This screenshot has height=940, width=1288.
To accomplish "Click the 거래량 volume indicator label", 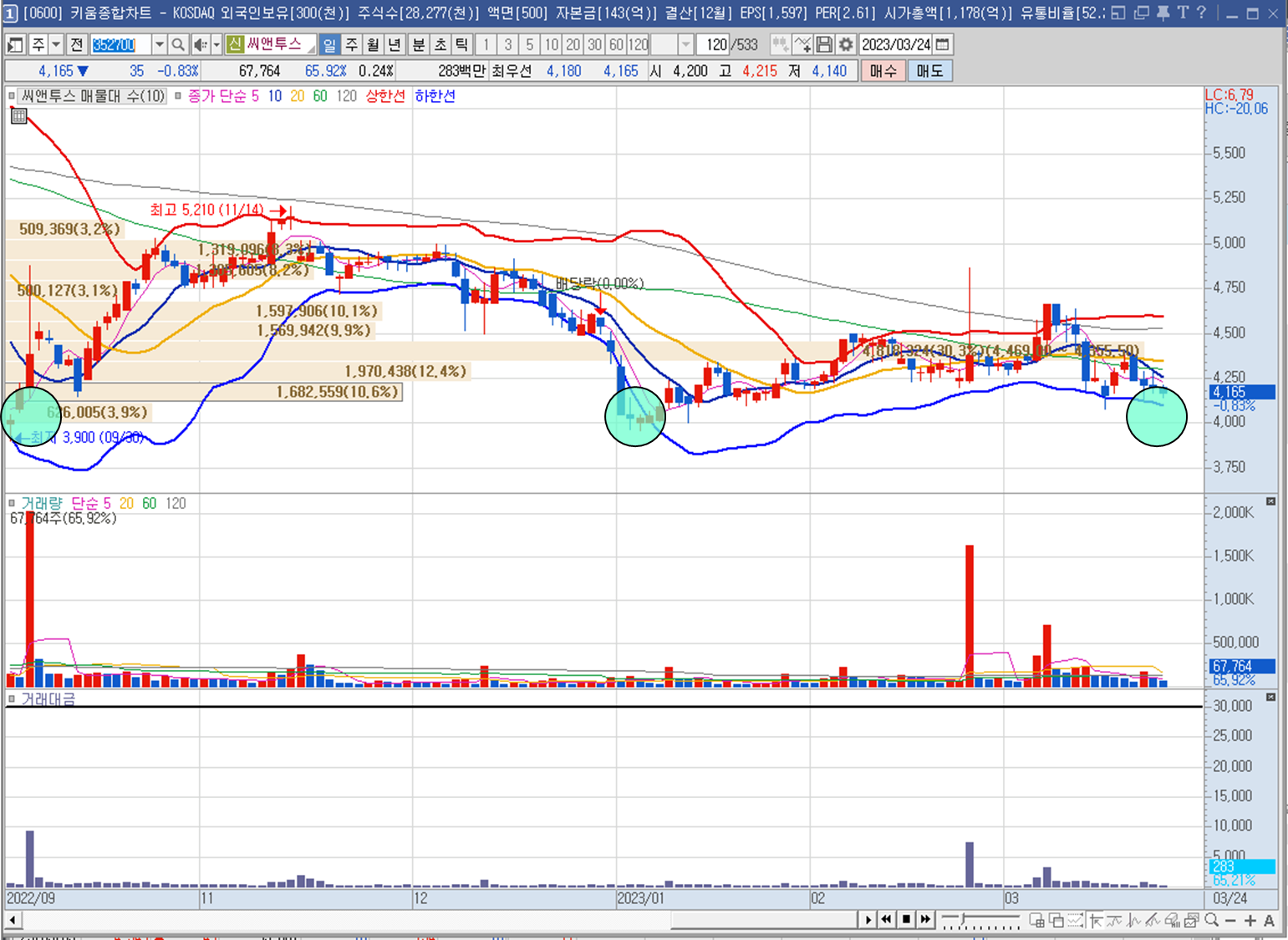I will pyautogui.click(x=42, y=504).
